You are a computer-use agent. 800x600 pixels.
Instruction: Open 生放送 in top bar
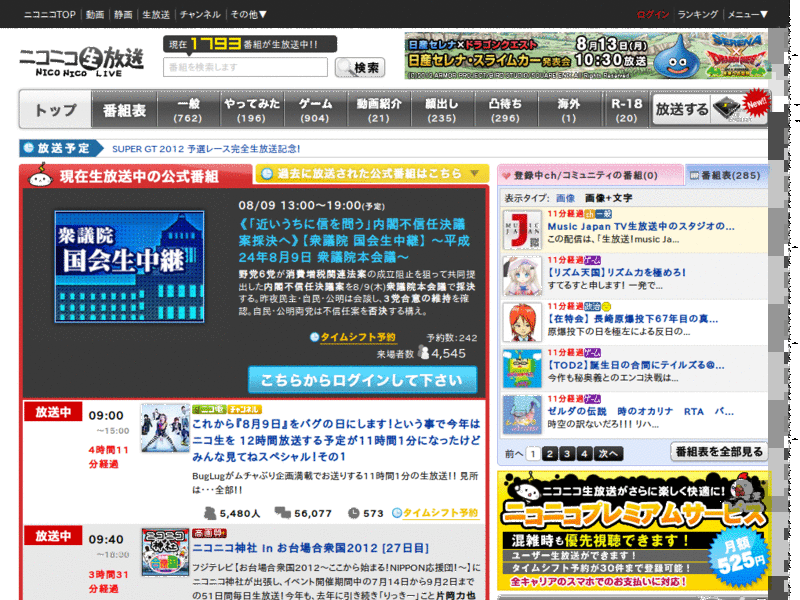[x=156, y=14]
